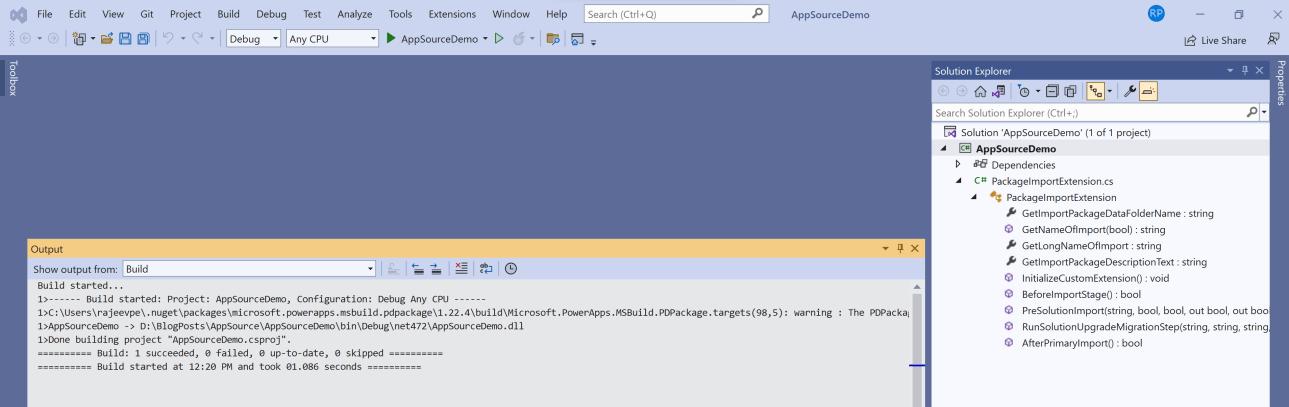Screen dimensions: 1289x407
Task: Expand the Dependencies tree node
Action: [958, 165]
